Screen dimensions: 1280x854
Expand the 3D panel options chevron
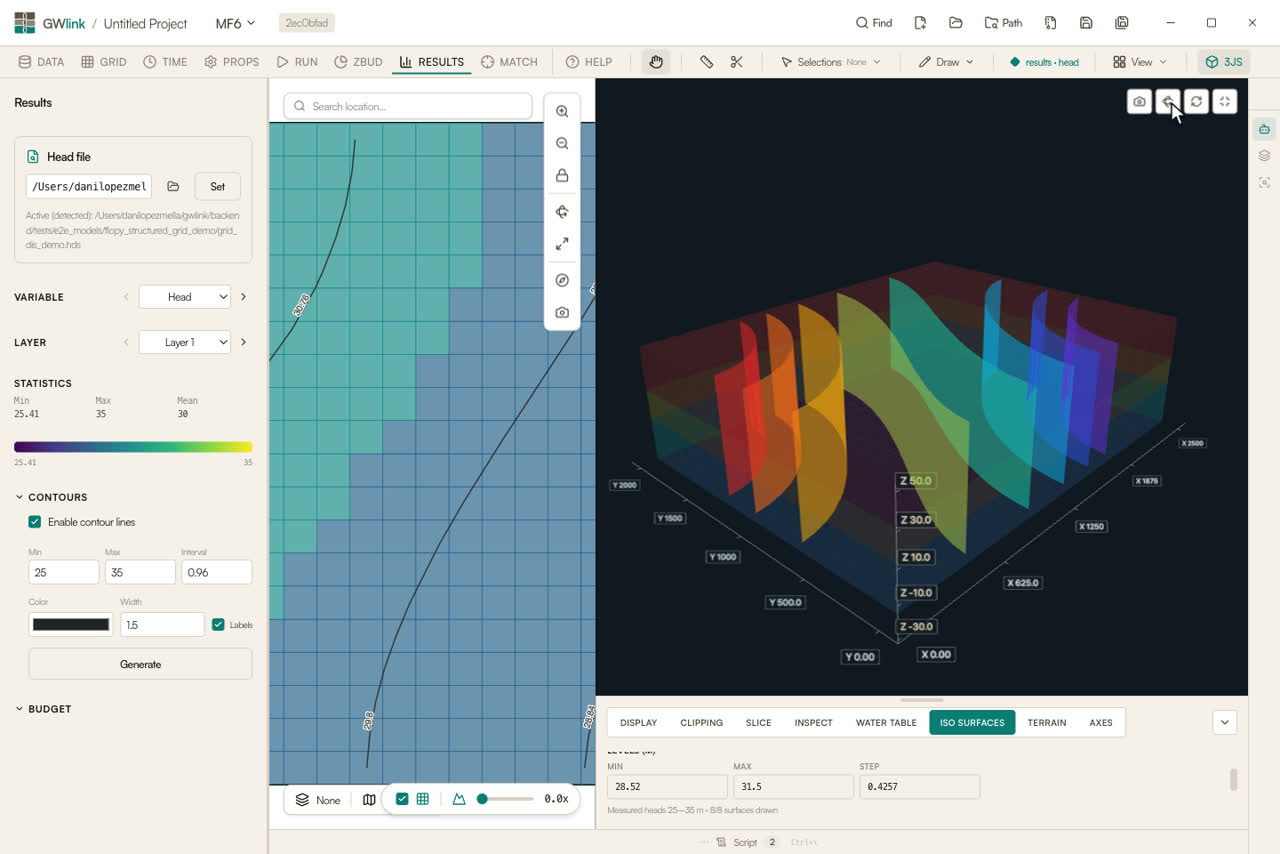[1225, 722]
